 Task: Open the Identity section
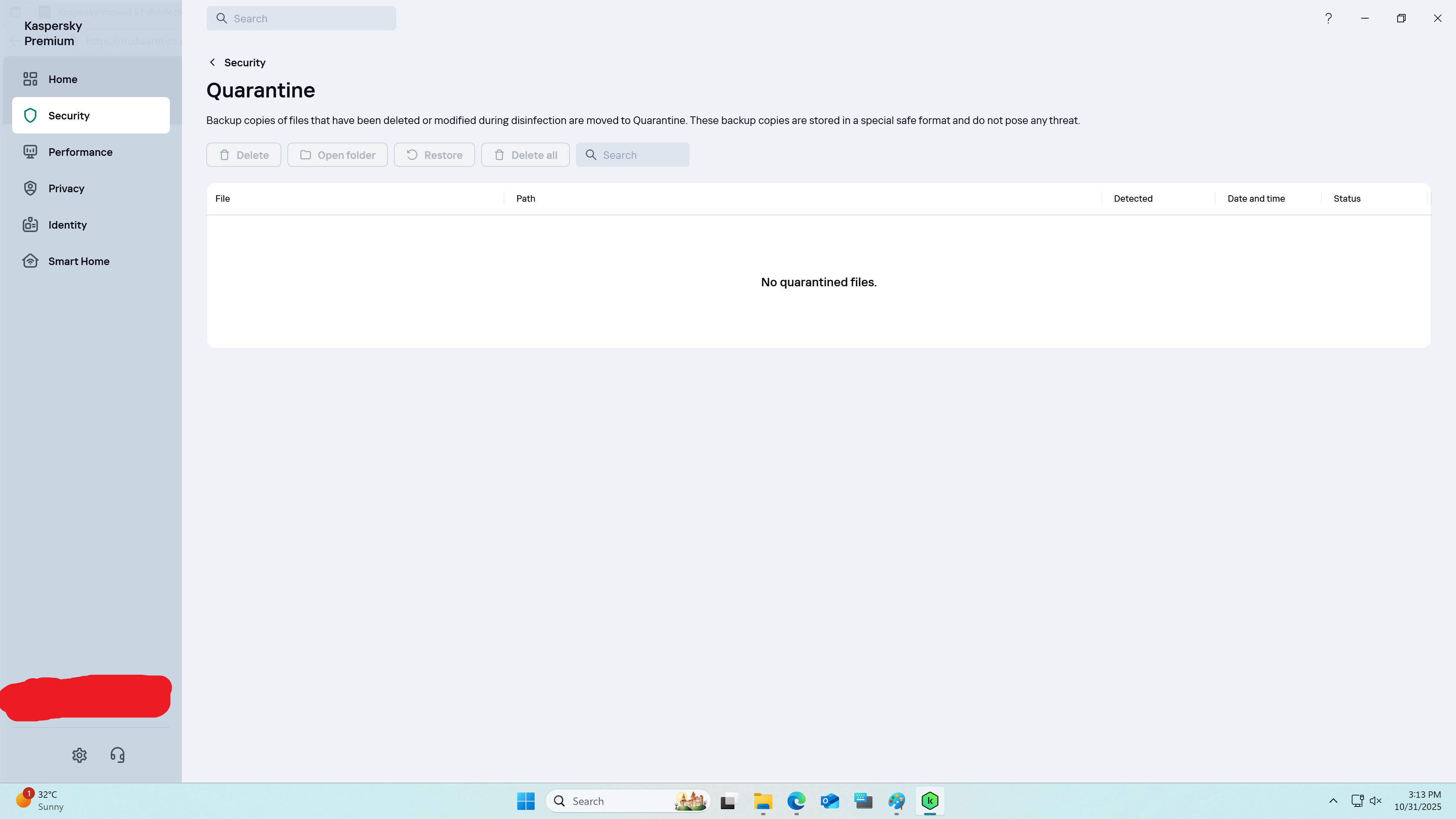(91, 225)
